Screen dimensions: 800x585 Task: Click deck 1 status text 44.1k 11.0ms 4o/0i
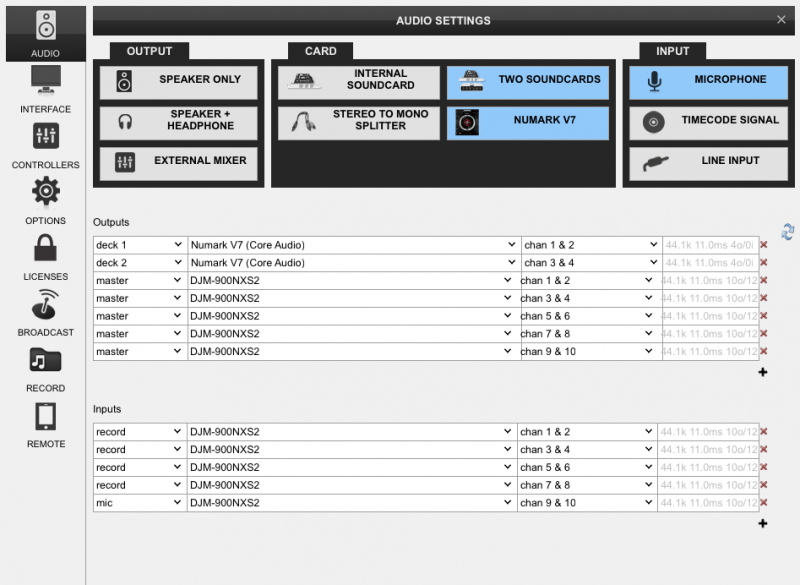(x=710, y=245)
